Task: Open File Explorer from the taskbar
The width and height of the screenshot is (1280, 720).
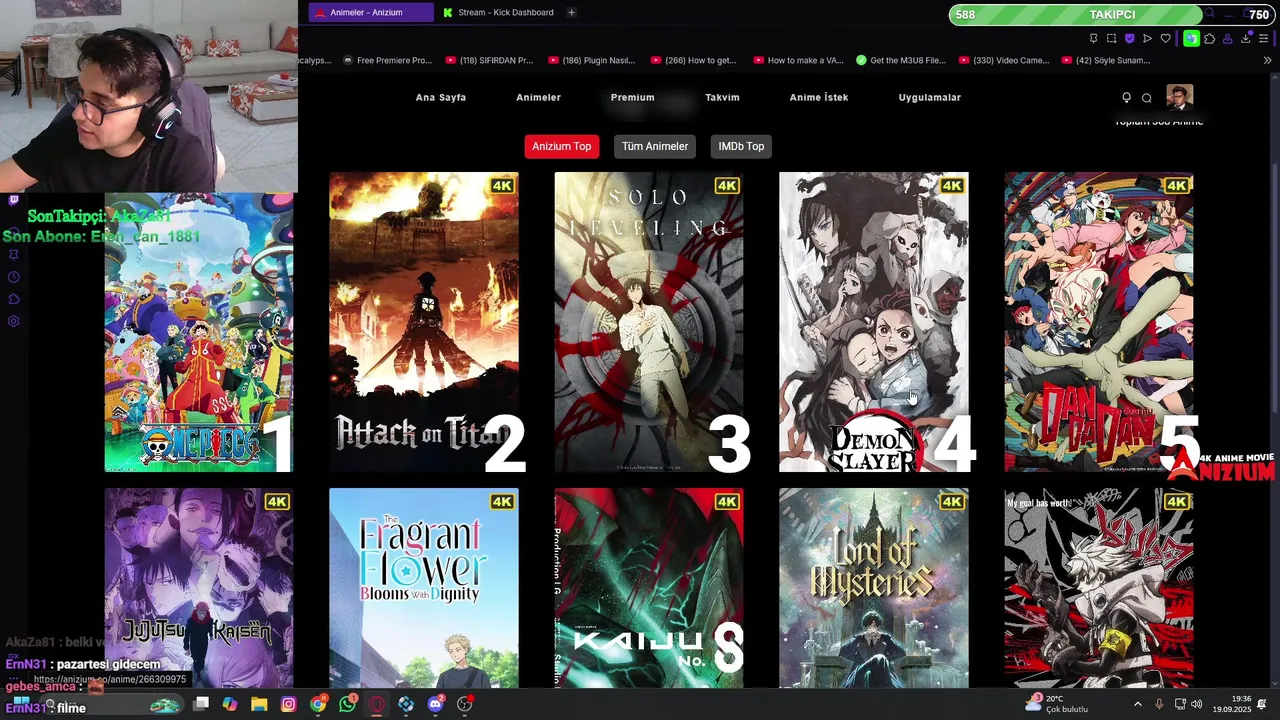Action: (259, 704)
